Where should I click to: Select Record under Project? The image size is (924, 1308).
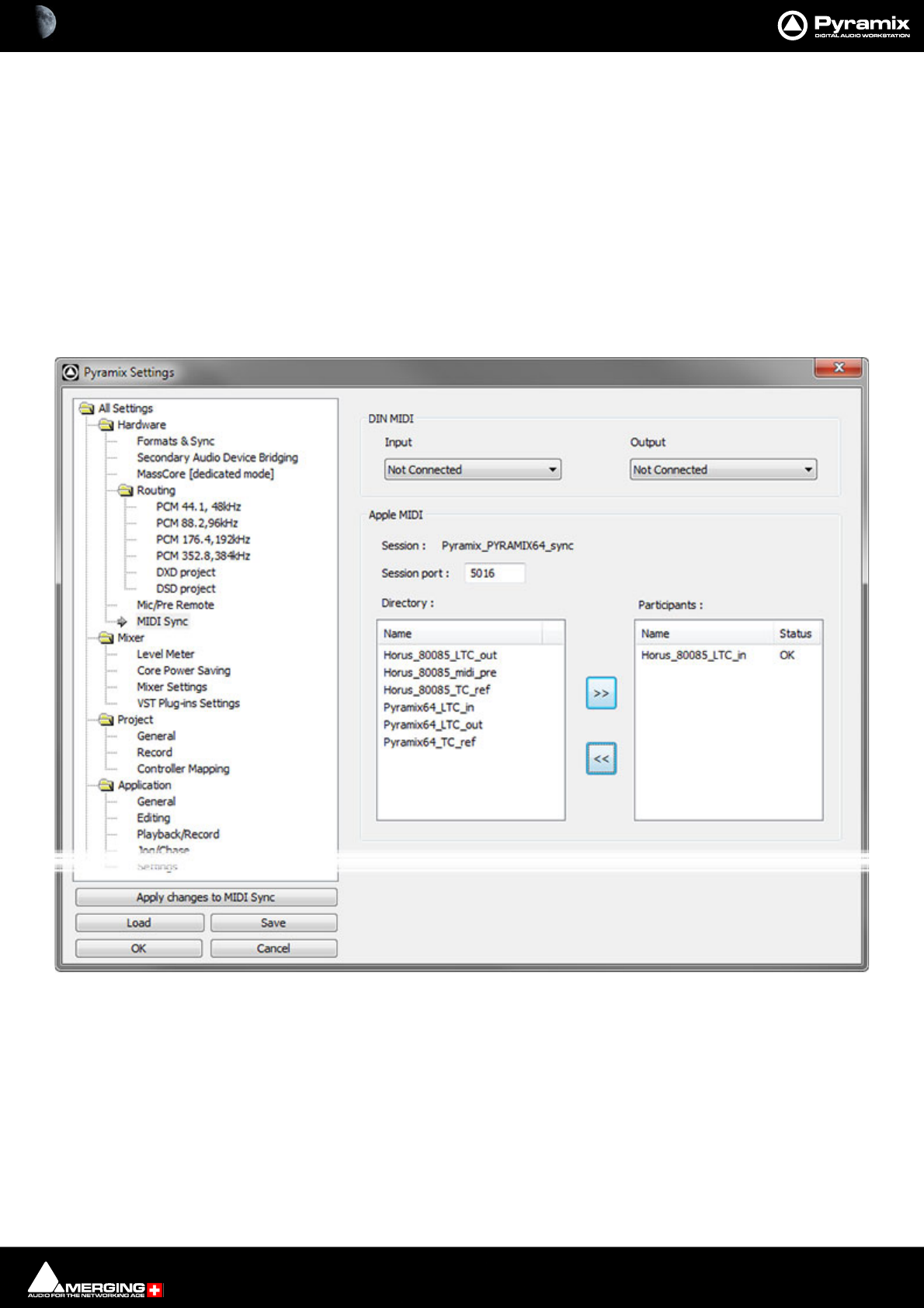155,753
